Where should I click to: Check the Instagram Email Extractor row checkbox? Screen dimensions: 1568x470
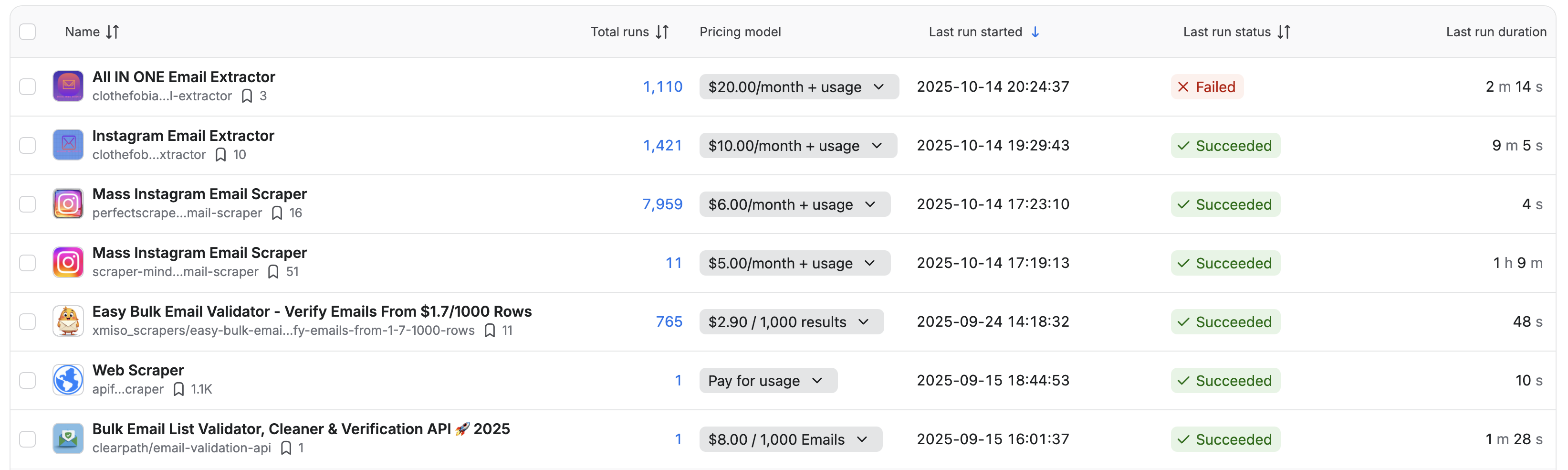pos(27,145)
